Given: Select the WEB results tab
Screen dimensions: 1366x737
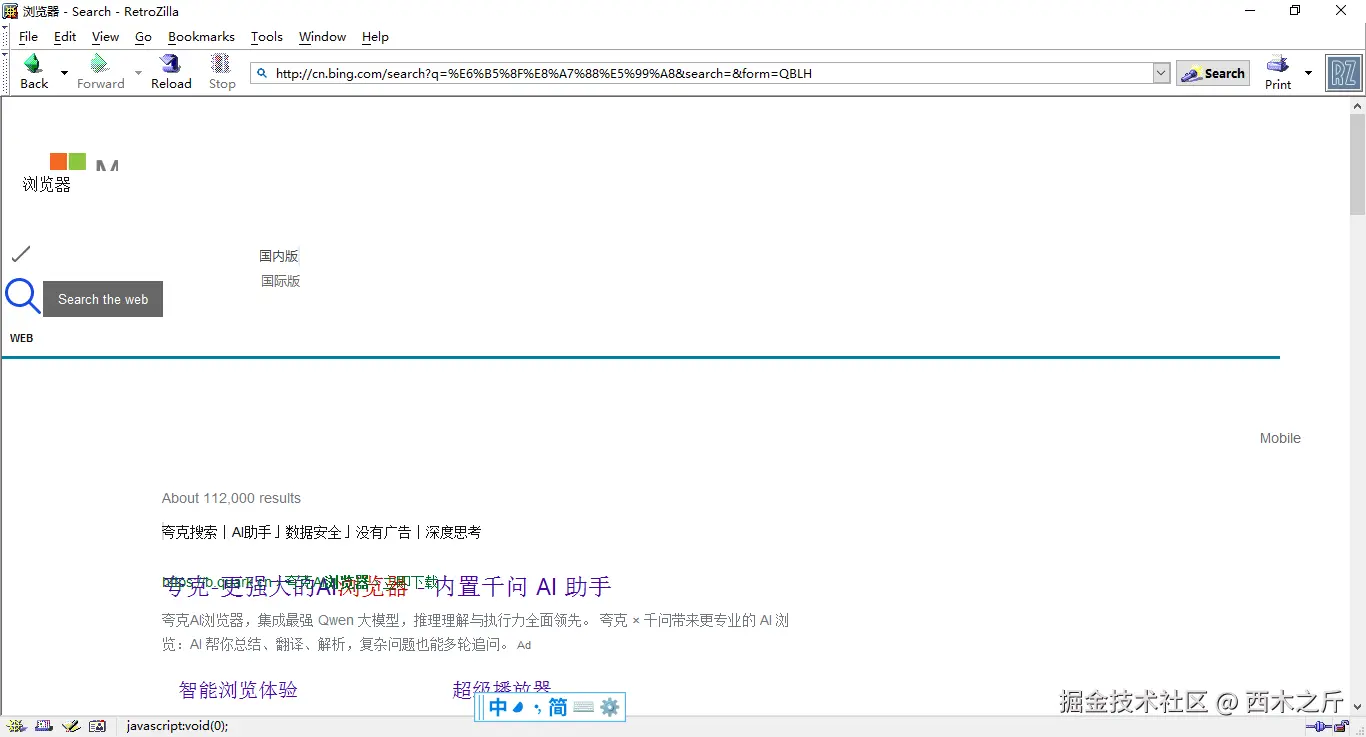Looking at the screenshot, I should tap(21, 338).
